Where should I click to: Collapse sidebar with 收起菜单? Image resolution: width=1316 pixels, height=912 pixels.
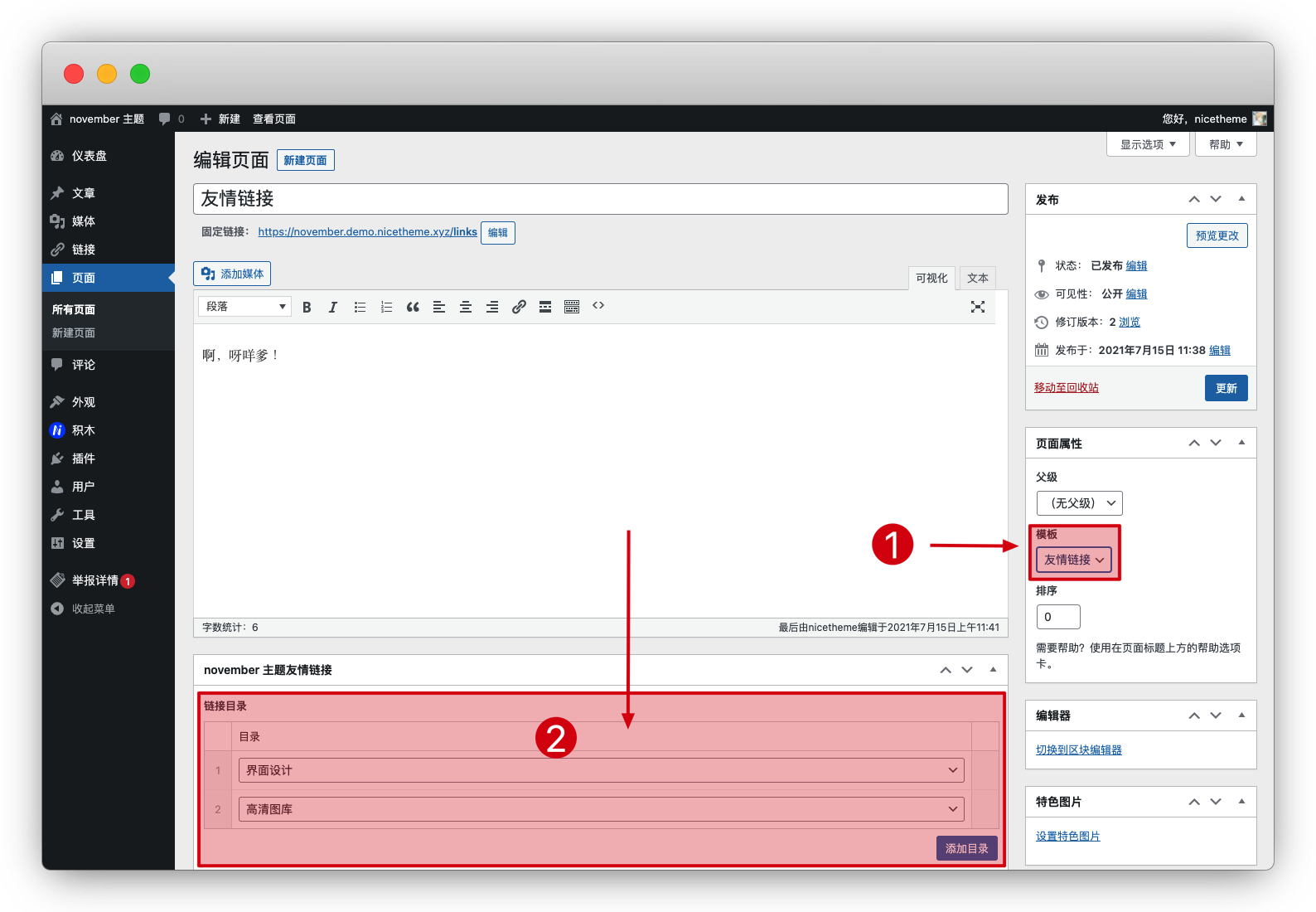tap(109, 609)
